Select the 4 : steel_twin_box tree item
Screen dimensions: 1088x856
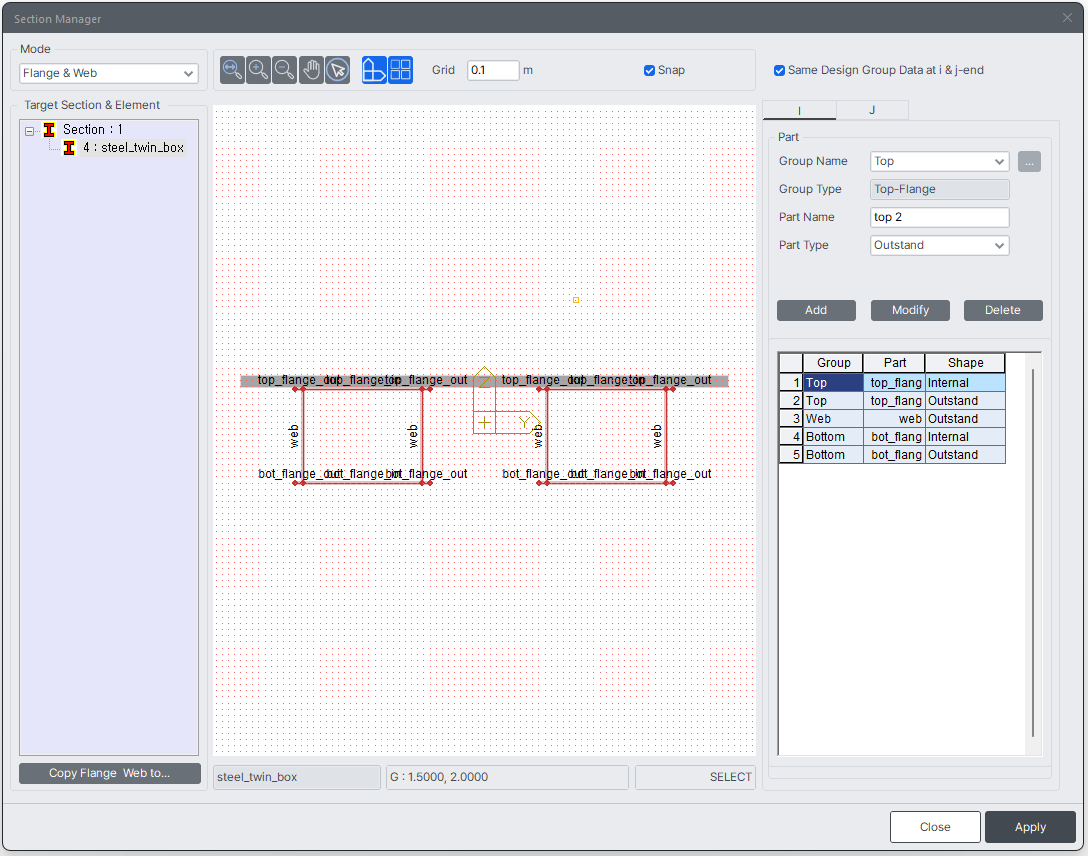pyautogui.click(x=133, y=148)
